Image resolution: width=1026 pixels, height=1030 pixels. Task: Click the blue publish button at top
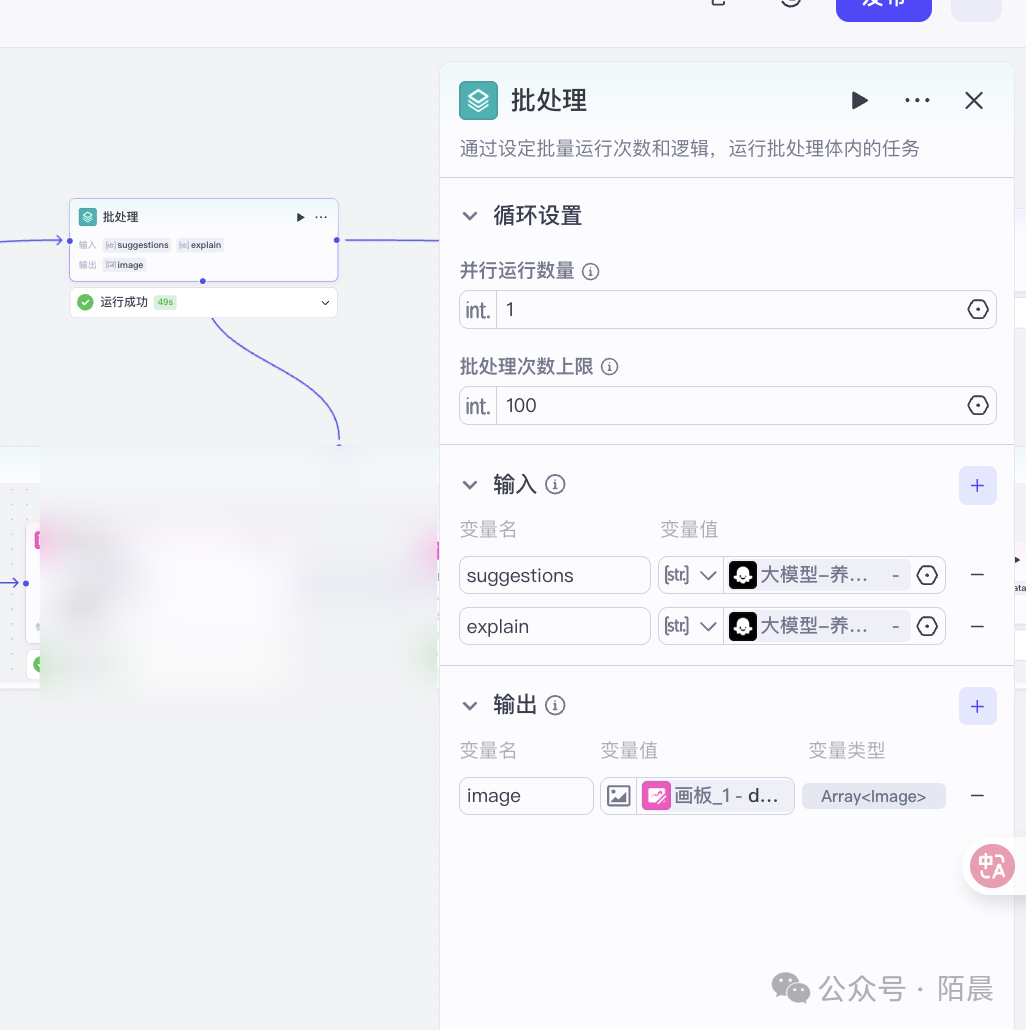point(883,7)
